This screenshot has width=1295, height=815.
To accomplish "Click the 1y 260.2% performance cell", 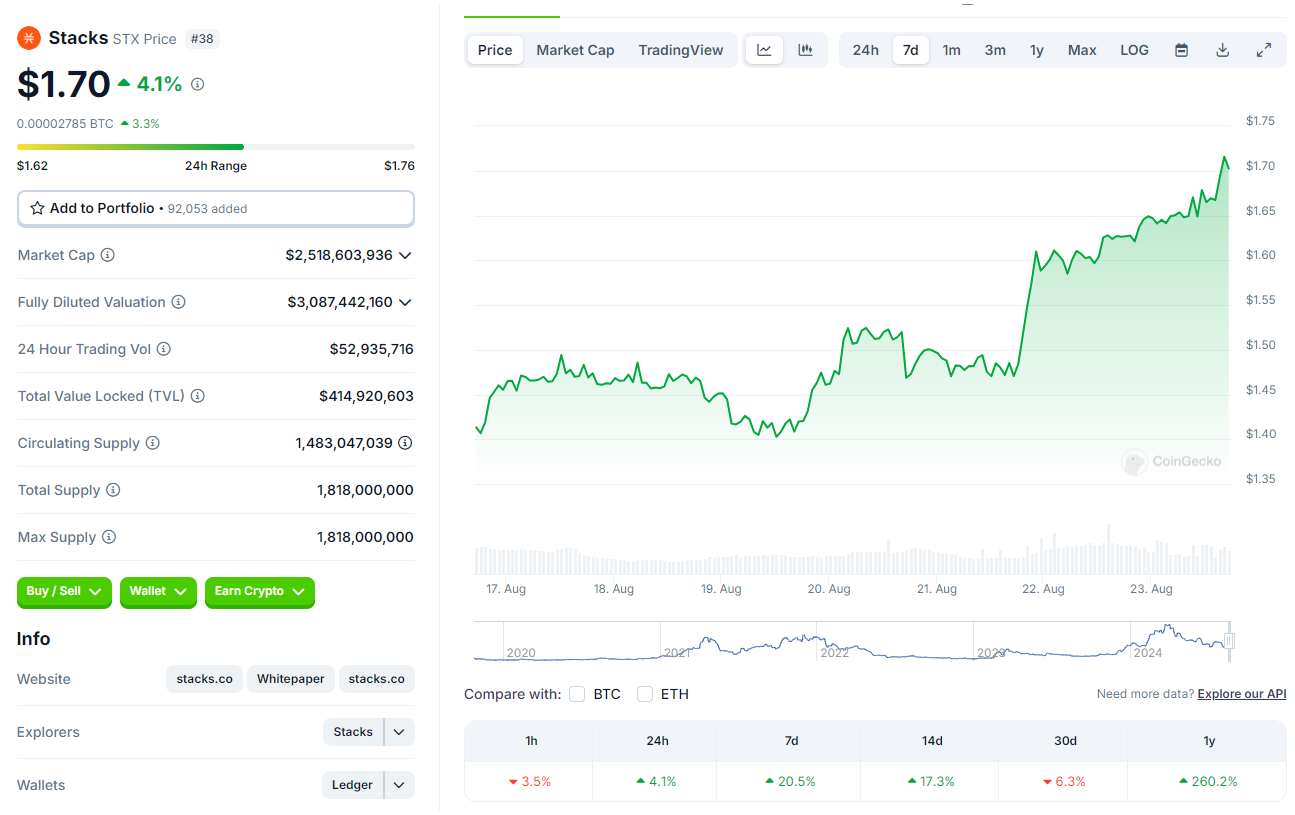I will [x=1209, y=781].
